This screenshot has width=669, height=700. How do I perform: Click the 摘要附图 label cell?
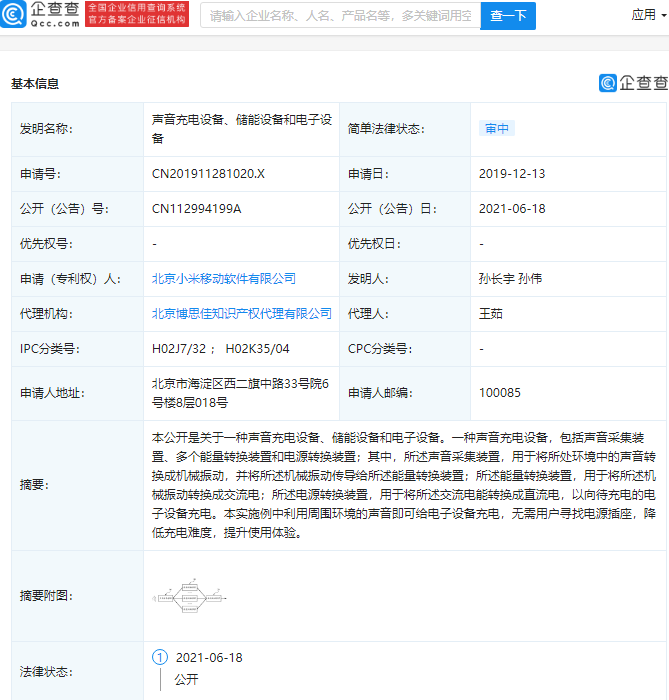[77, 596]
